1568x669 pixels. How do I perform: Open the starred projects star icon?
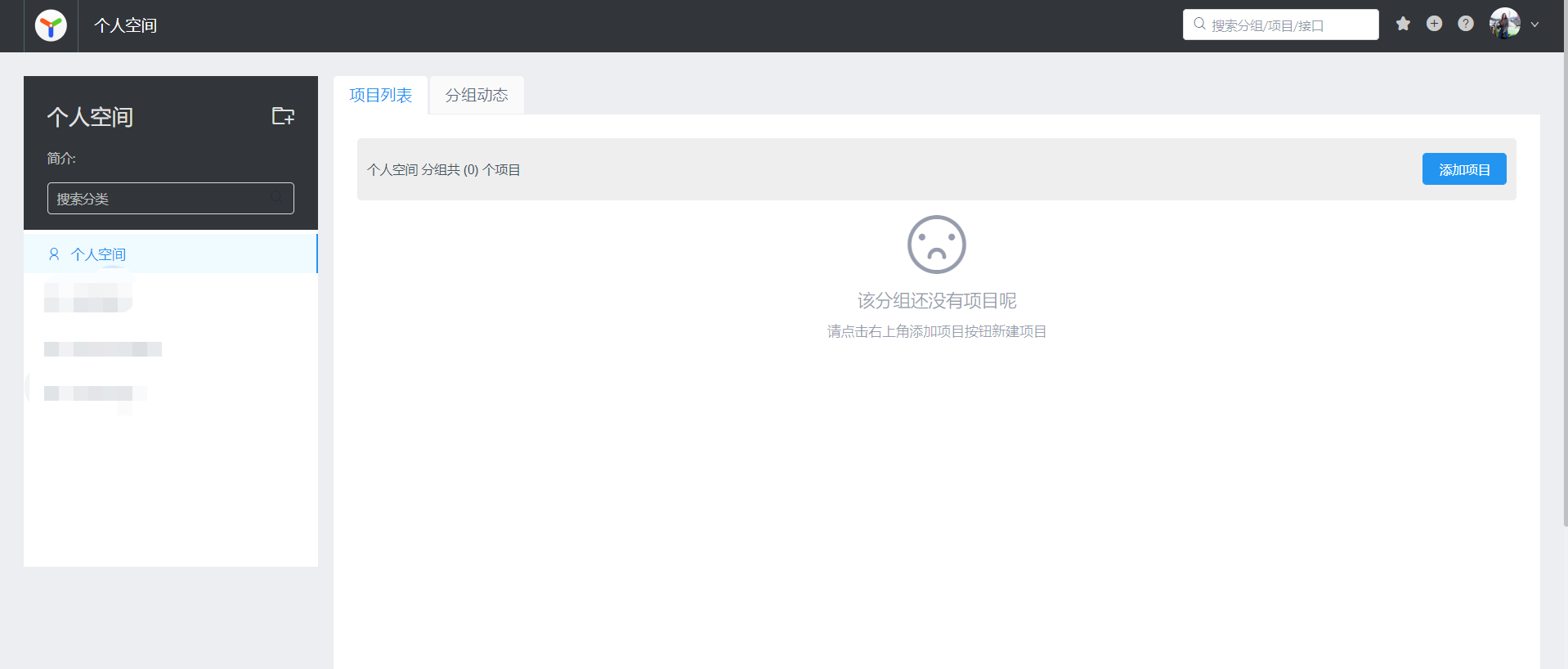(1403, 24)
